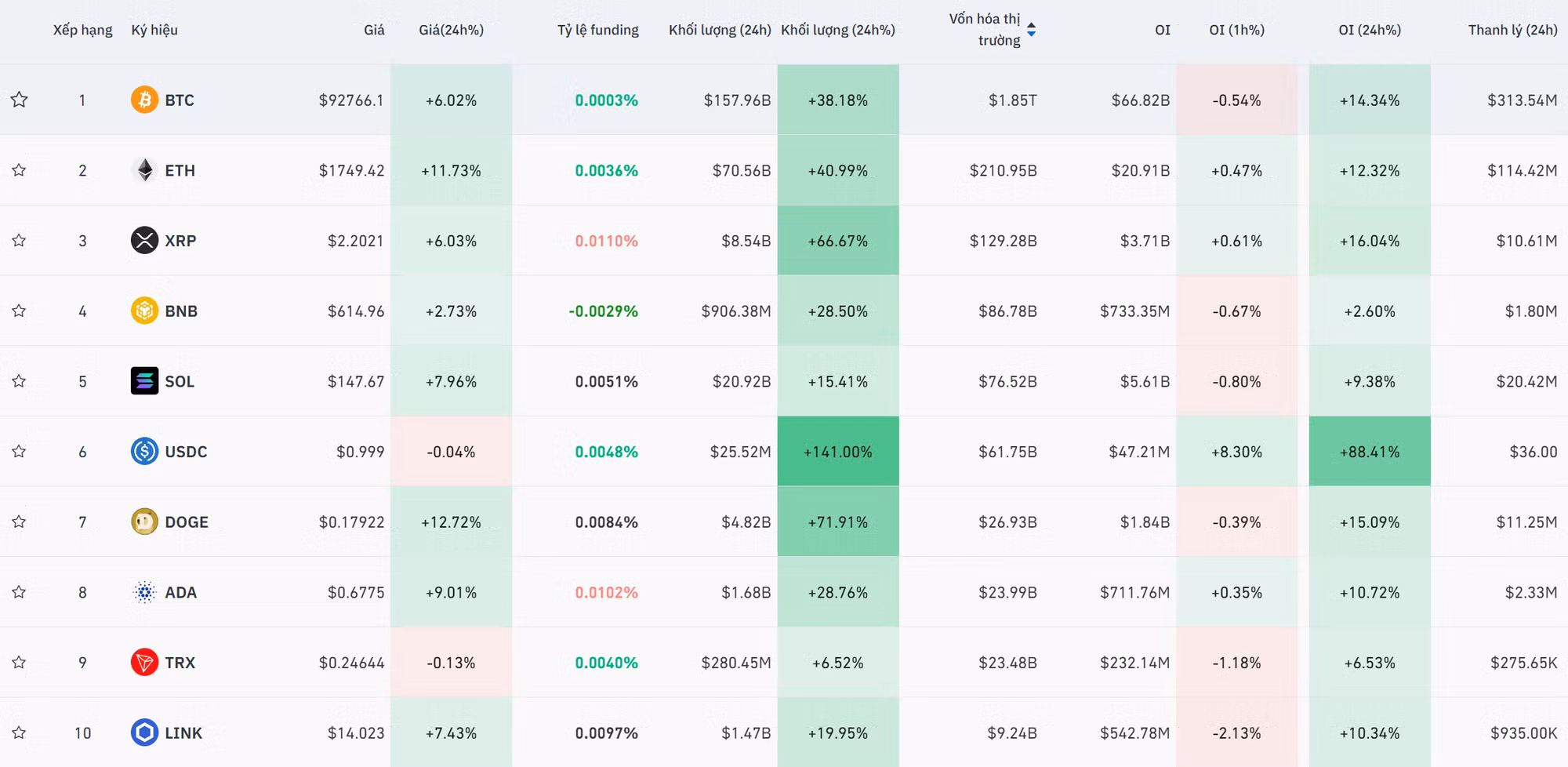Image resolution: width=1568 pixels, height=767 pixels.
Task: Click DOGE price change +12.72%
Action: point(451,522)
